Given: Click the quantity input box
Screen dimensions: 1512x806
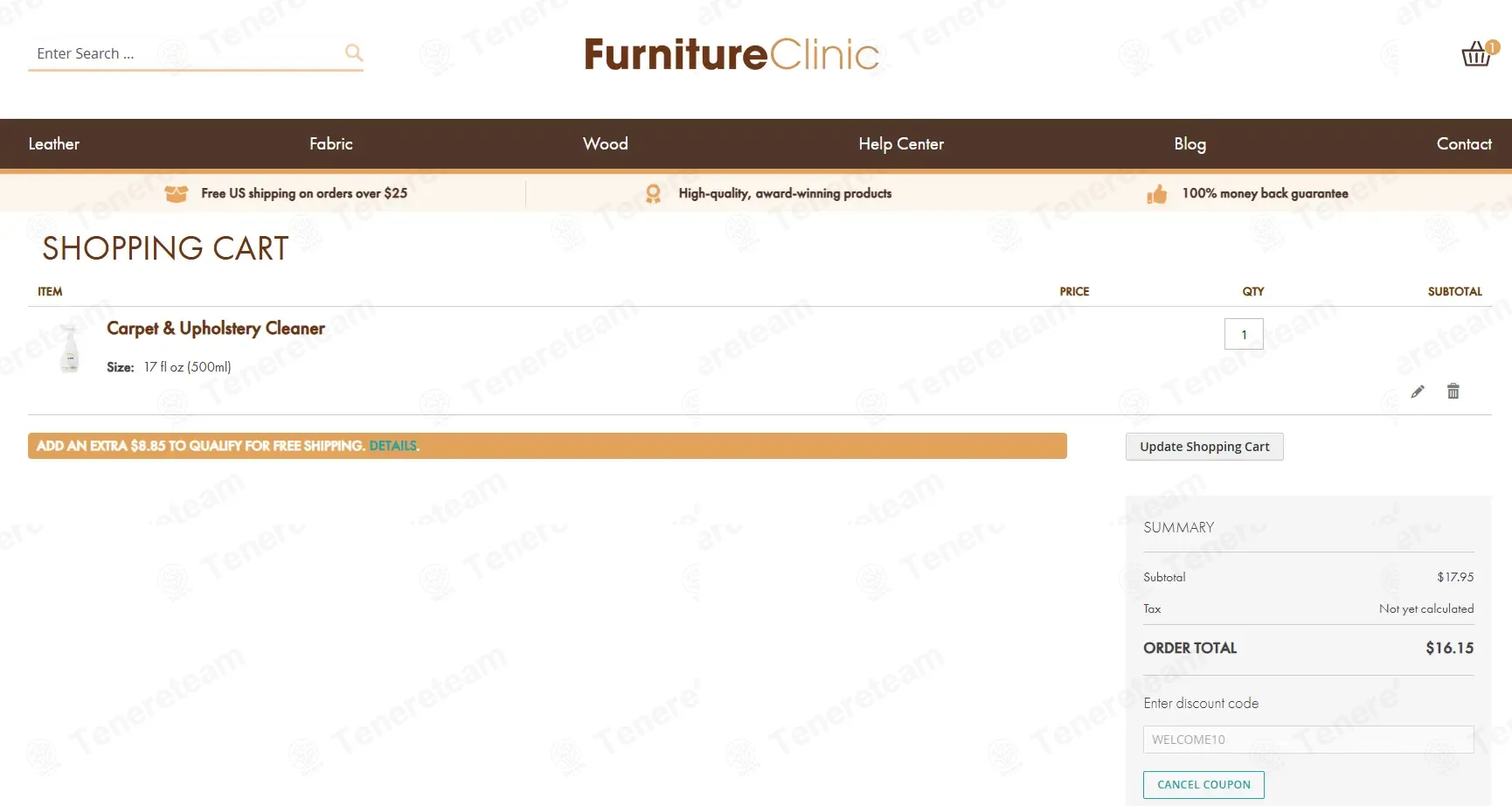Looking at the screenshot, I should click(x=1244, y=334).
